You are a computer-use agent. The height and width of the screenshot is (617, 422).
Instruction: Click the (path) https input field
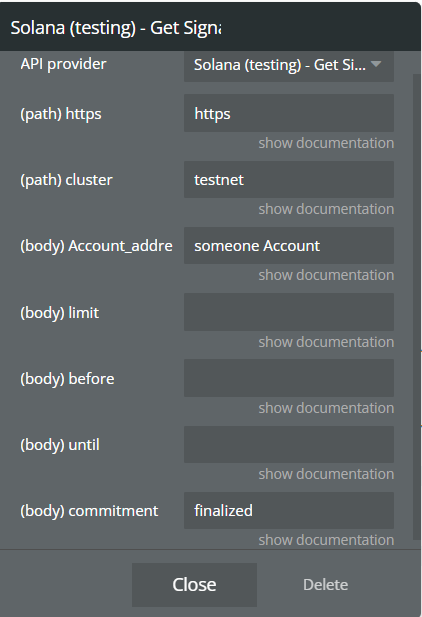point(289,113)
